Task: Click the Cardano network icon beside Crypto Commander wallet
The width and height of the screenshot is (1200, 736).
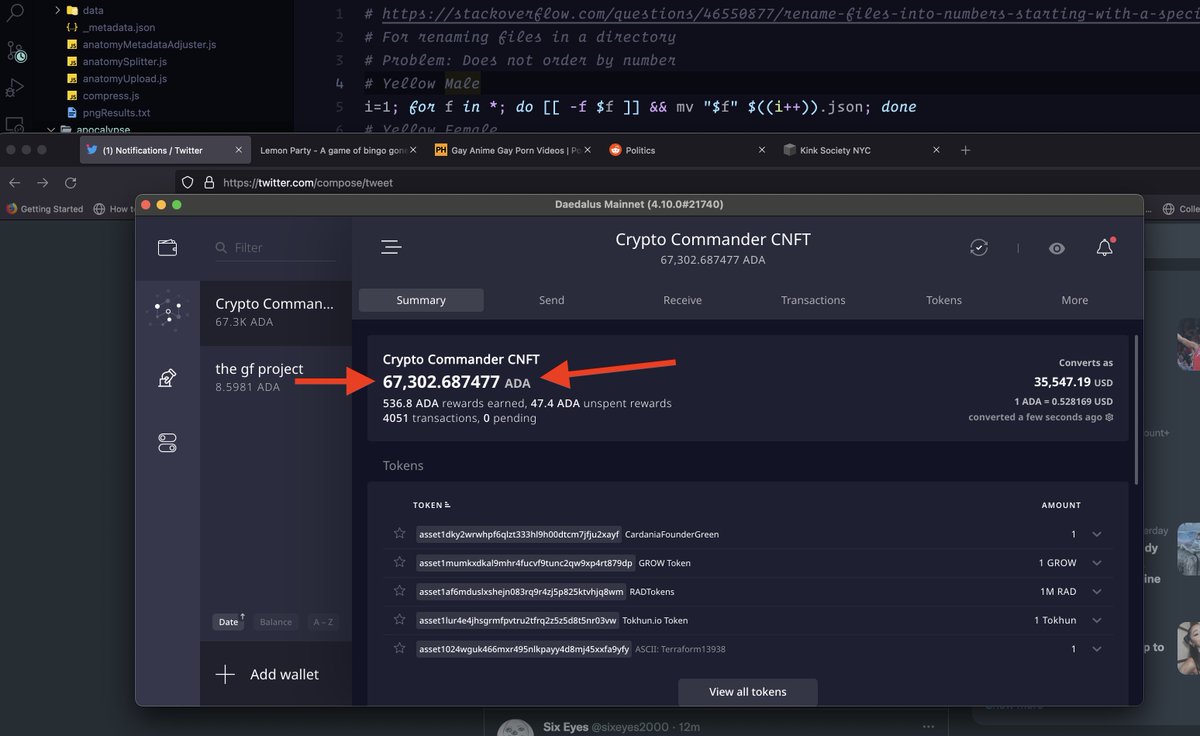Action: pyautogui.click(x=168, y=311)
